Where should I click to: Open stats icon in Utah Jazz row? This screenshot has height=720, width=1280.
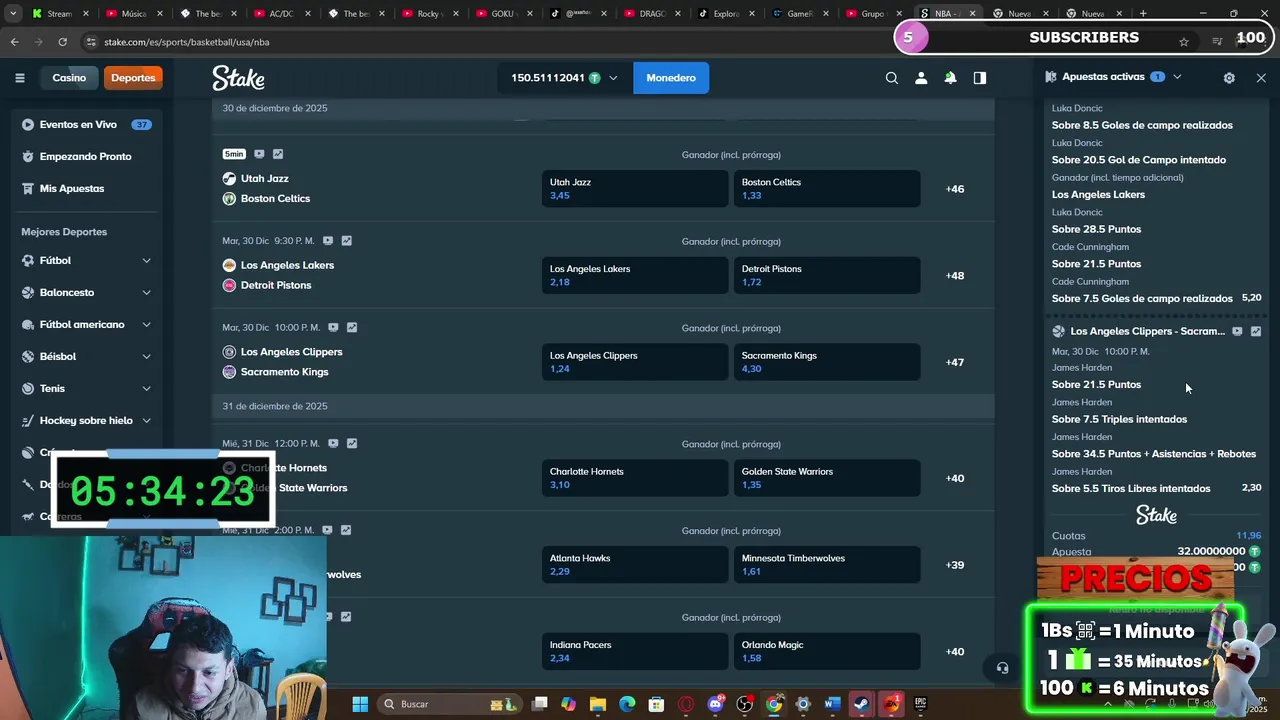point(278,154)
